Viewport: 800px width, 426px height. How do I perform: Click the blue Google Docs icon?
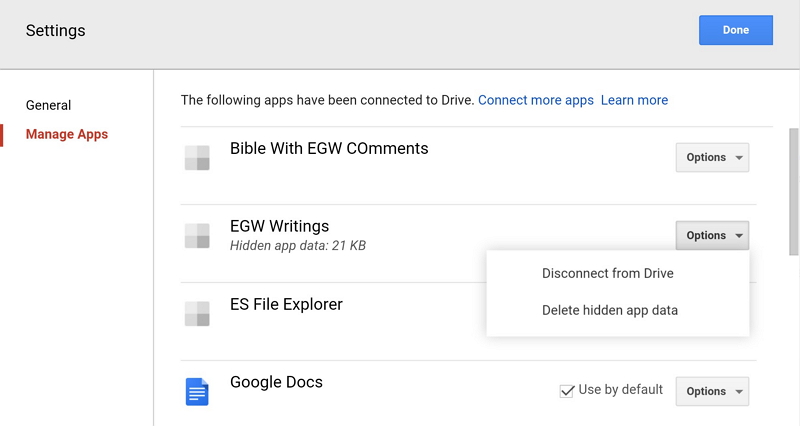[197, 392]
